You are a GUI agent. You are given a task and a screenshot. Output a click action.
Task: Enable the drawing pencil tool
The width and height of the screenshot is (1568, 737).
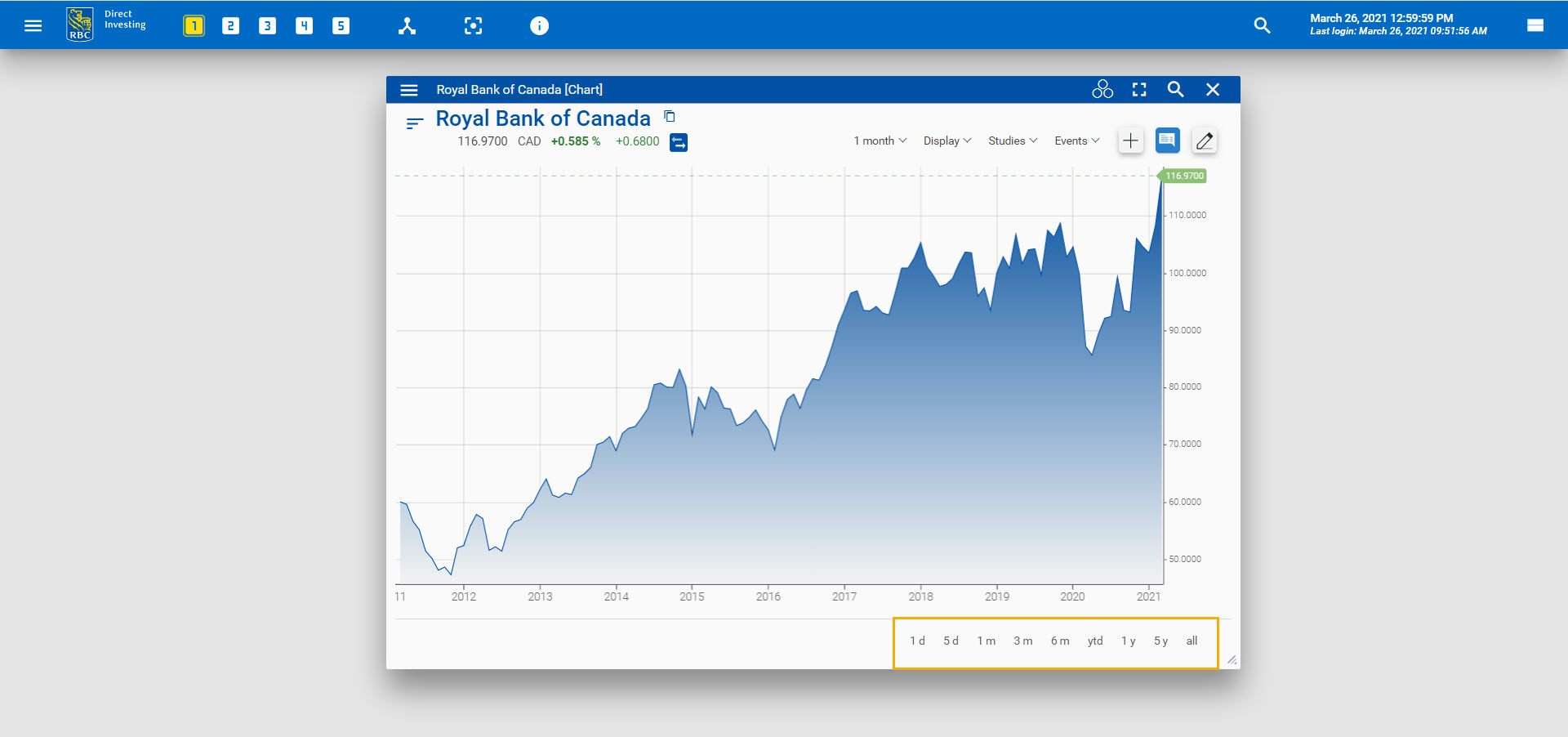1205,141
